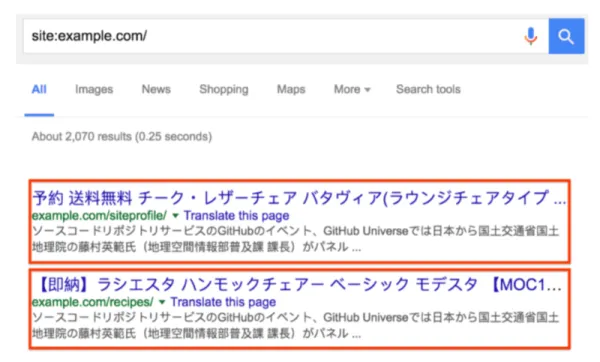
Task: Click the example.com/recipes/ green URL
Action: [93, 302]
